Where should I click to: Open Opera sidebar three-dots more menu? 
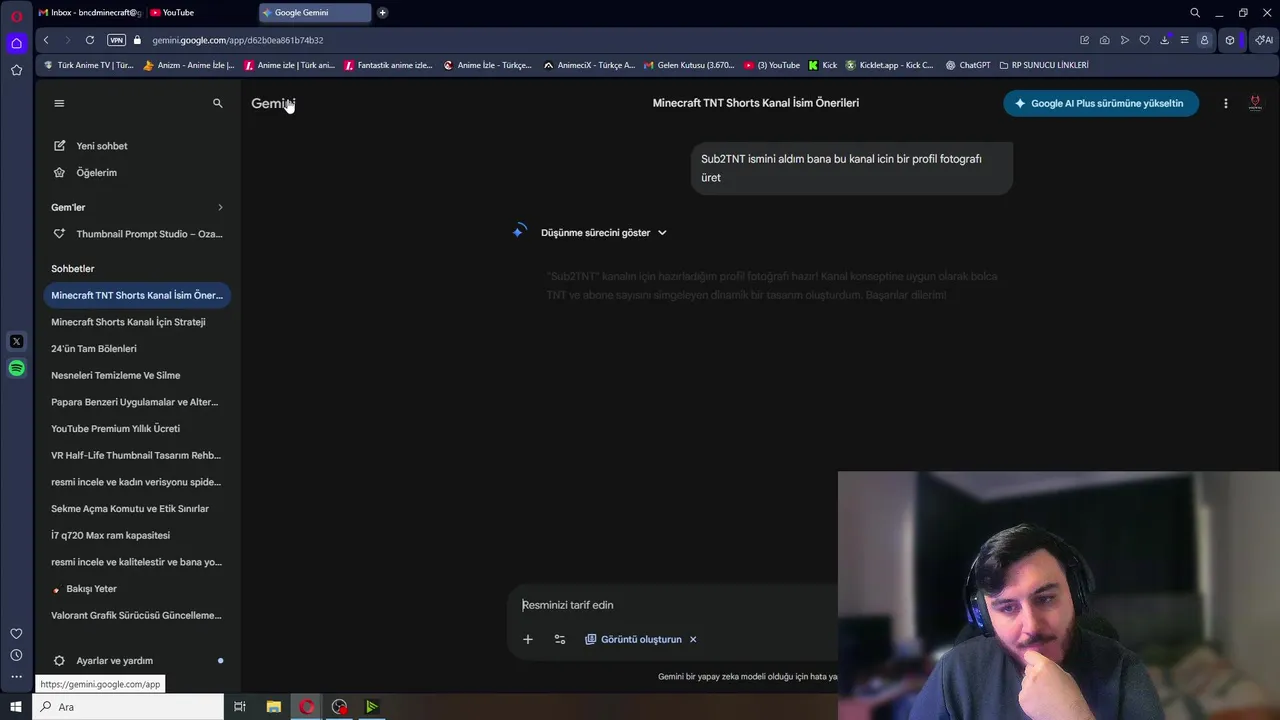(x=16, y=677)
